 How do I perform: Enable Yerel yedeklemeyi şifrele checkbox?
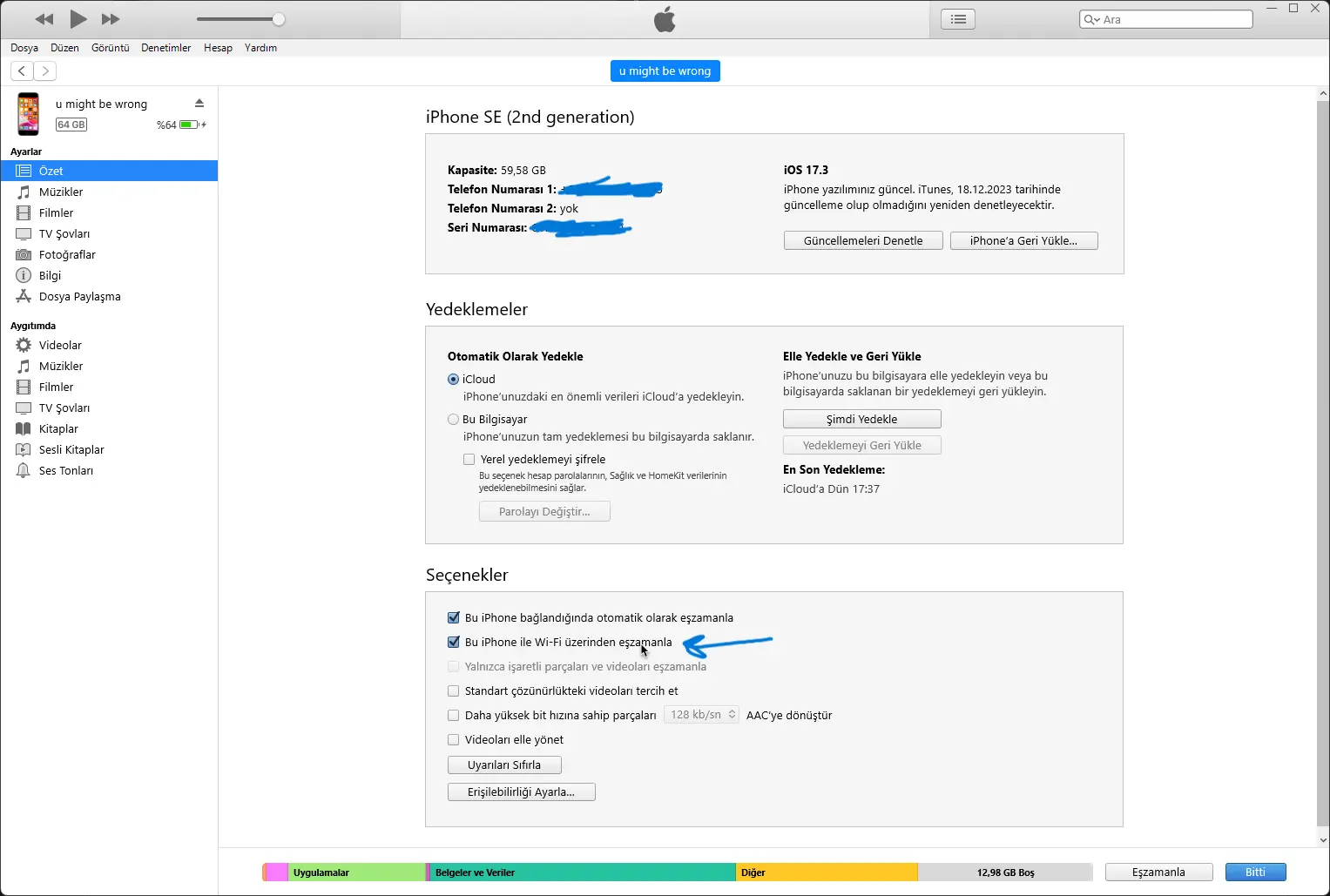tap(469, 459)
